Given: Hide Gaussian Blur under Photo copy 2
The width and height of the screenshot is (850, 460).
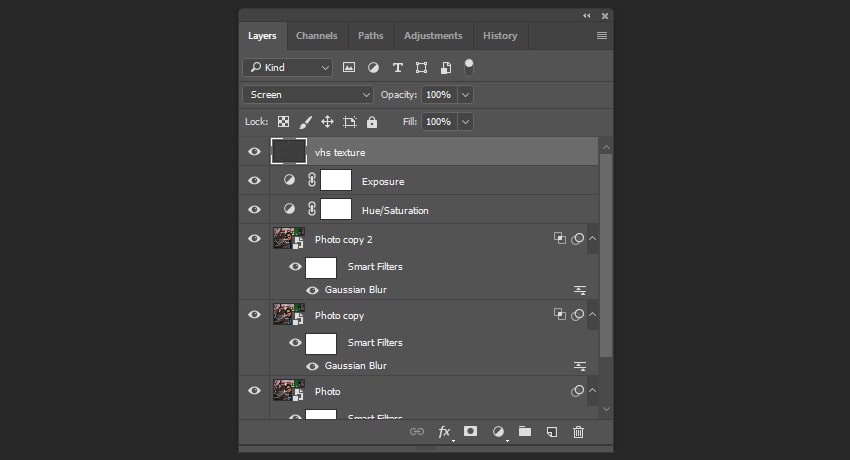Looking at the screenshot, I should pyautogui.click(x=312, y=290).
